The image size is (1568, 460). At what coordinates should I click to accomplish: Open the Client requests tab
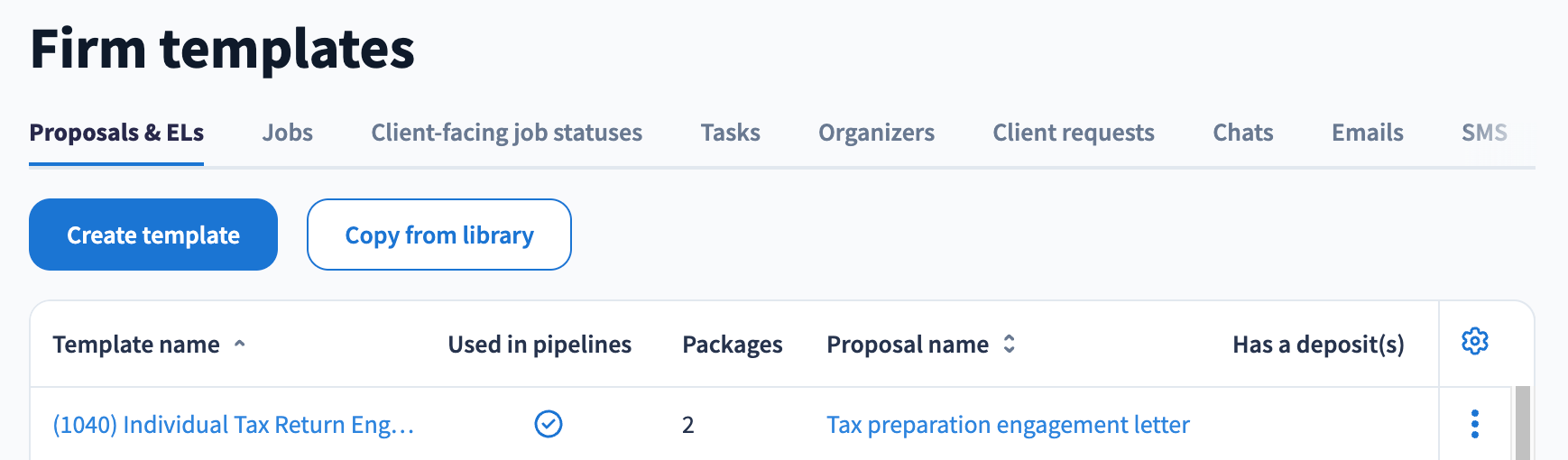[x=1074, y=133]
